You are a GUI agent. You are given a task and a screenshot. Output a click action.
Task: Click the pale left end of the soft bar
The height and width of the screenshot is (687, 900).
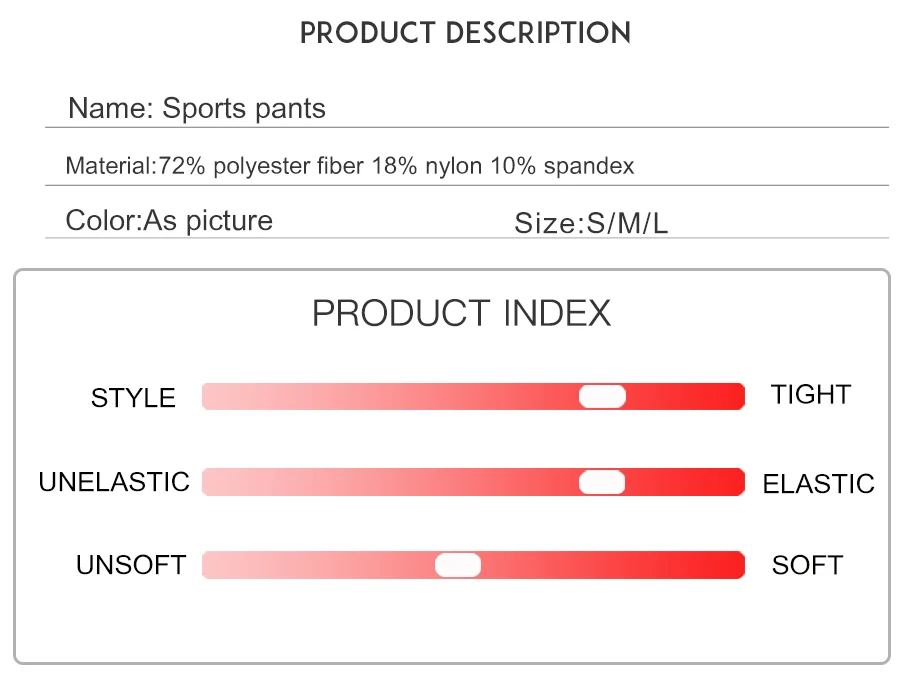(219, 565)
